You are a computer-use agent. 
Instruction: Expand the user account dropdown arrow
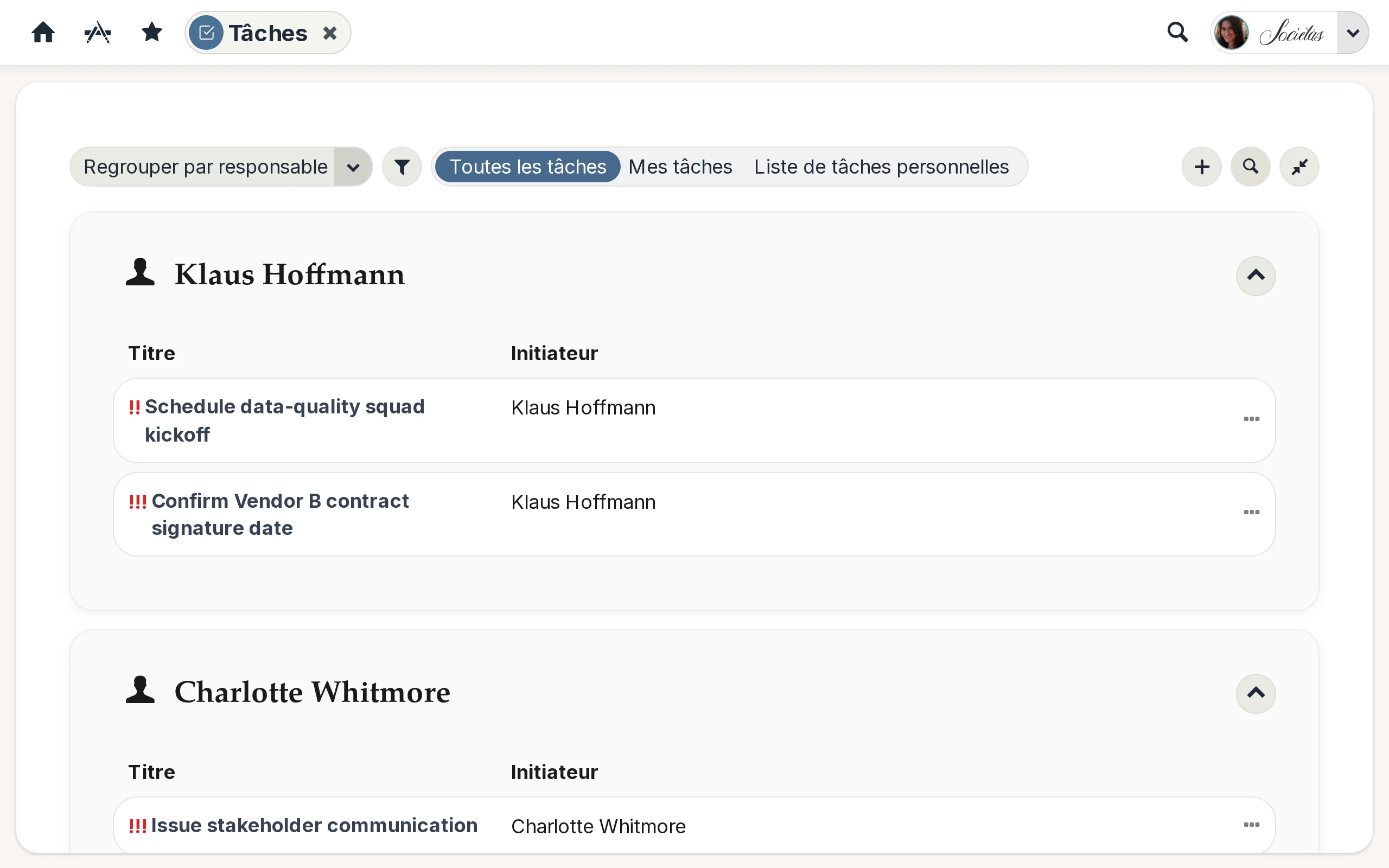tap(1352, 33)
